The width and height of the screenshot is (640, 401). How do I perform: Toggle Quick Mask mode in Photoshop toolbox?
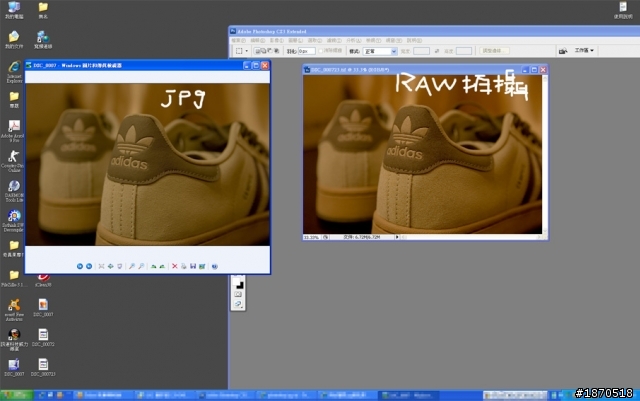pos(238,294)
